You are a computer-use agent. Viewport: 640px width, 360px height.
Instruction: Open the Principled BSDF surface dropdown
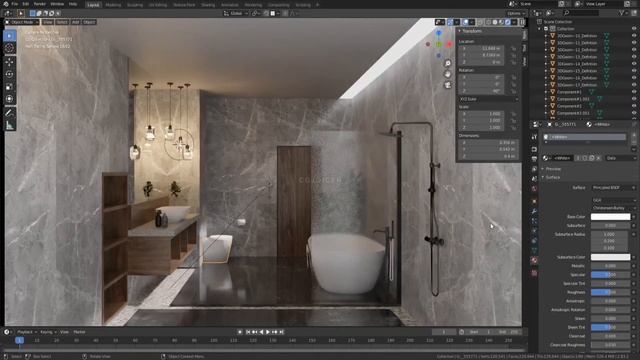[x=614, y=188]
